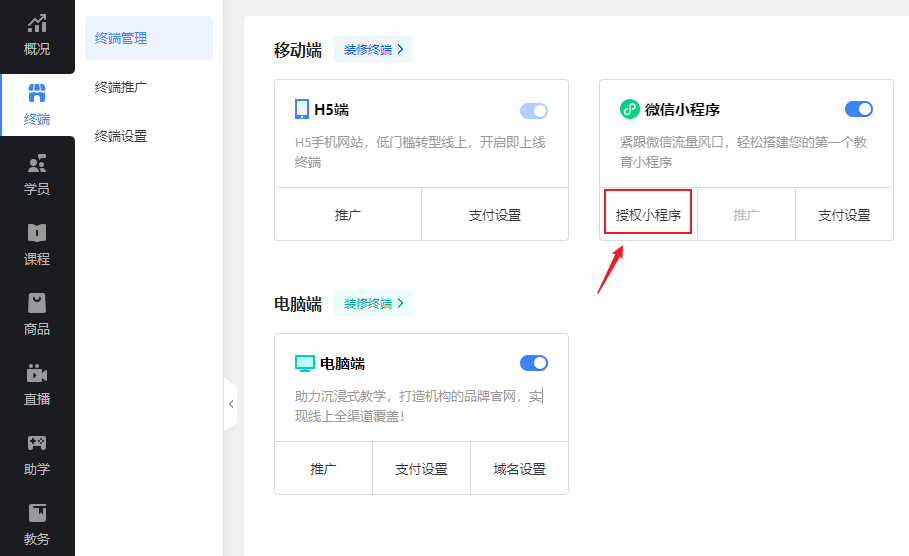909x556 pixels.
Task: Open the 商品 goods bag icon
Action: click(37, 304)
